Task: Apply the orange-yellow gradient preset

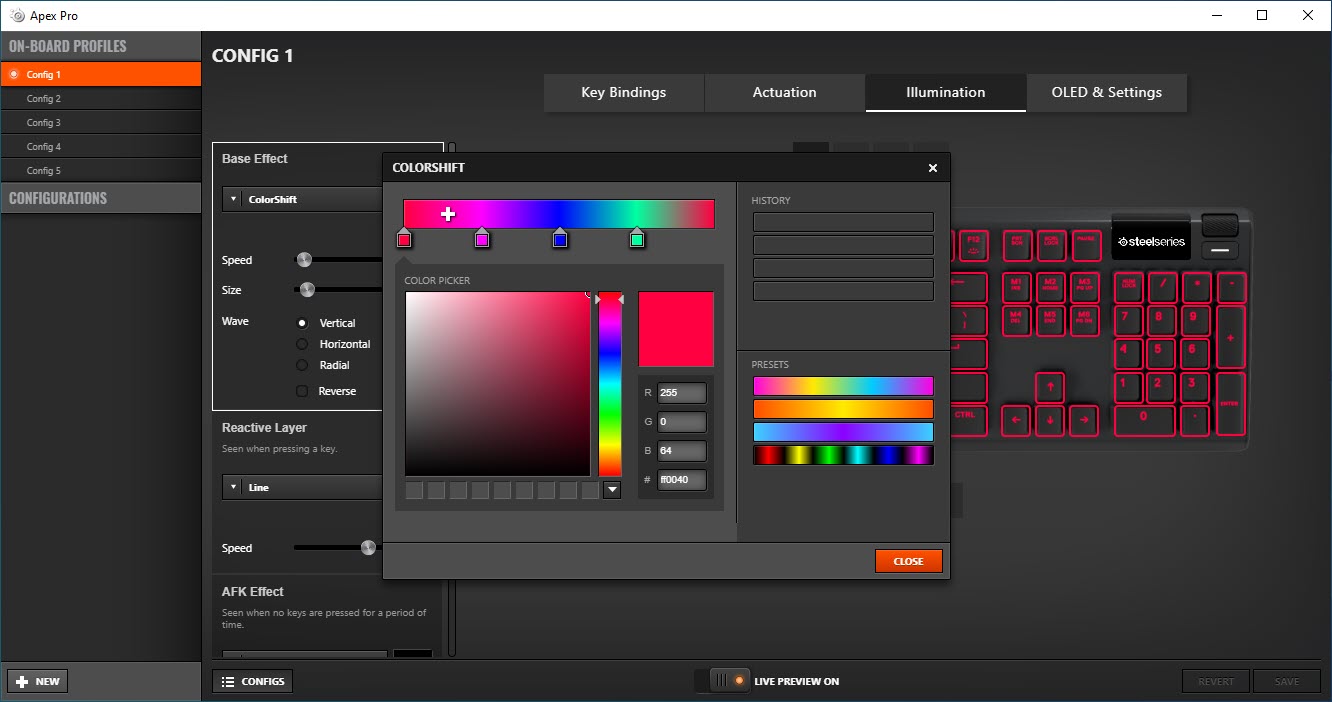Action: click(843, 409)
